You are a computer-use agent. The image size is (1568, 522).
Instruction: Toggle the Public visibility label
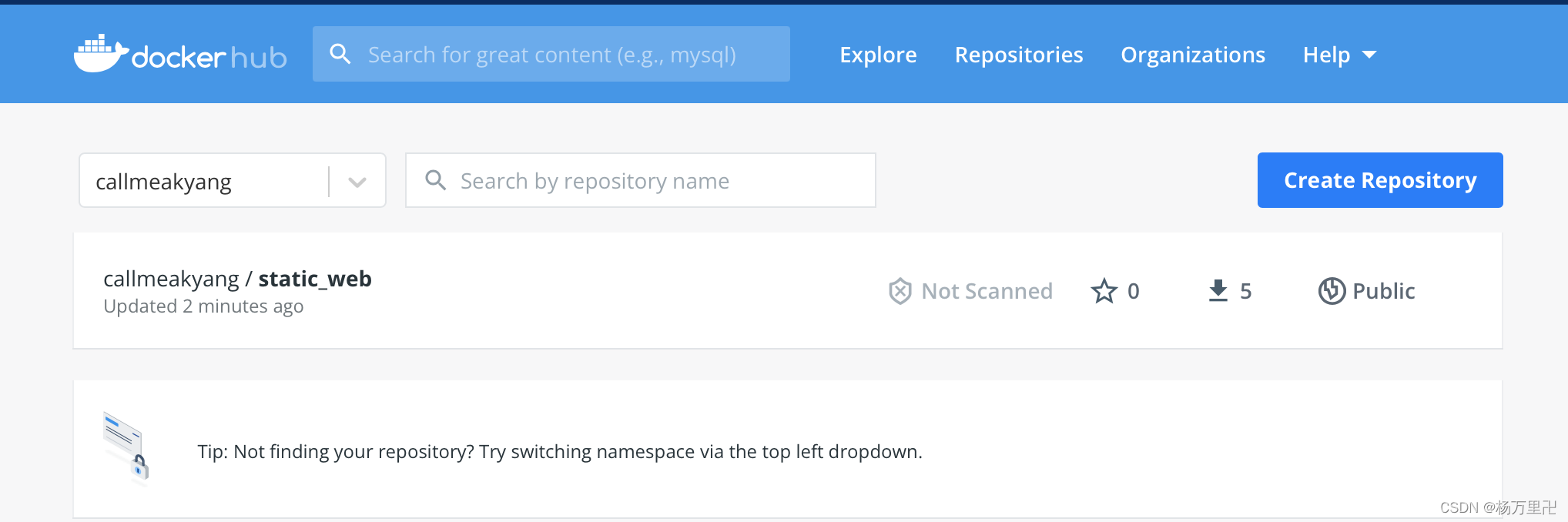[1383, 291]
